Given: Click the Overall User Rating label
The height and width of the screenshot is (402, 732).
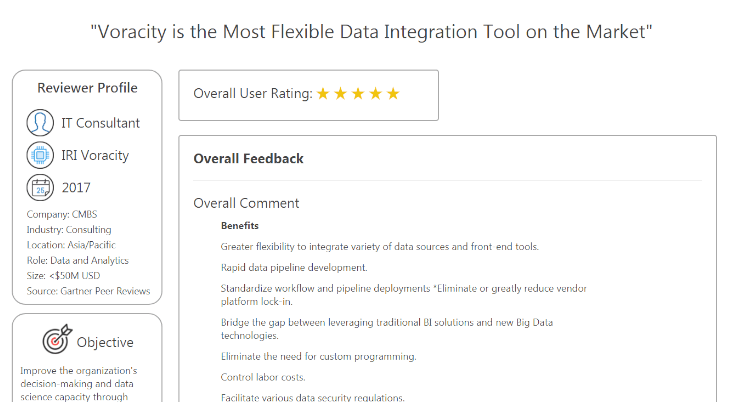Looking at the screenshot, I should pyautogui.click(x=253, y=93).
